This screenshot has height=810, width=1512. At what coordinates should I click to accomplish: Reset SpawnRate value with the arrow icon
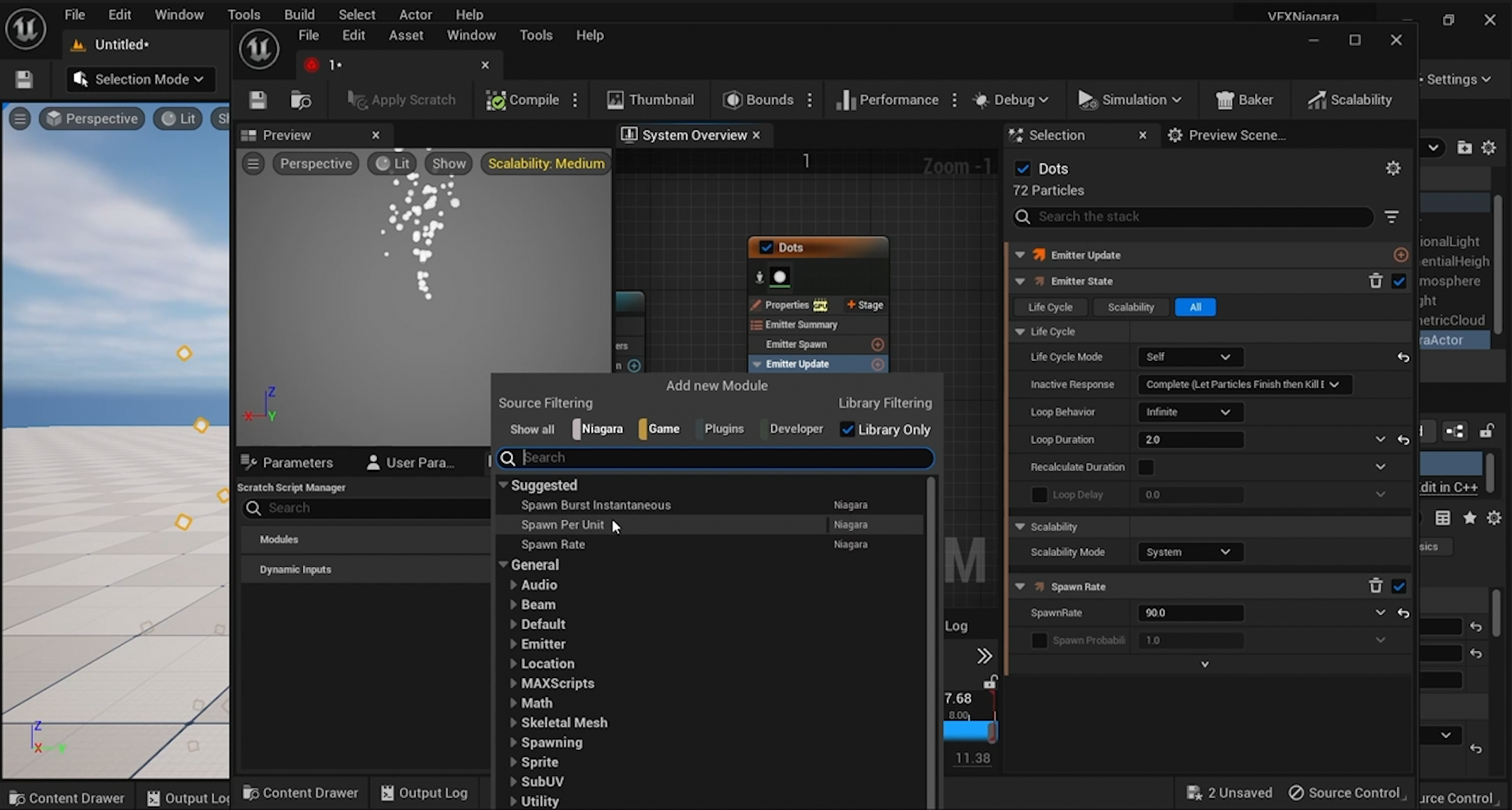click(x=1403, y=613)
